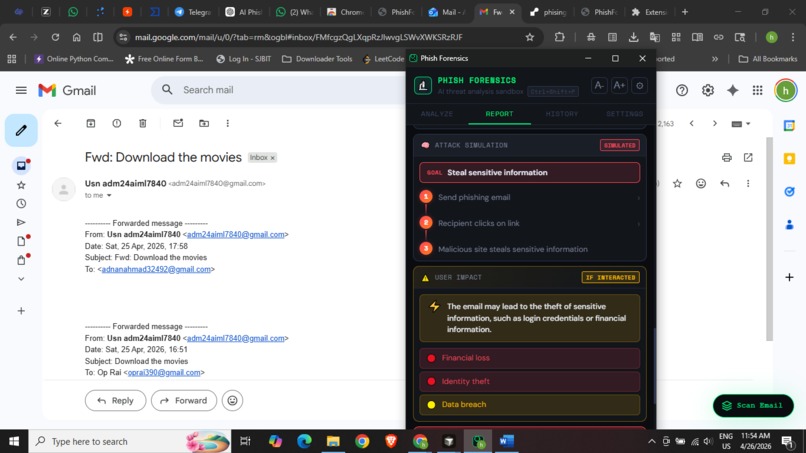Open Gmail main menu hamburger icon

tap(21, 90)
